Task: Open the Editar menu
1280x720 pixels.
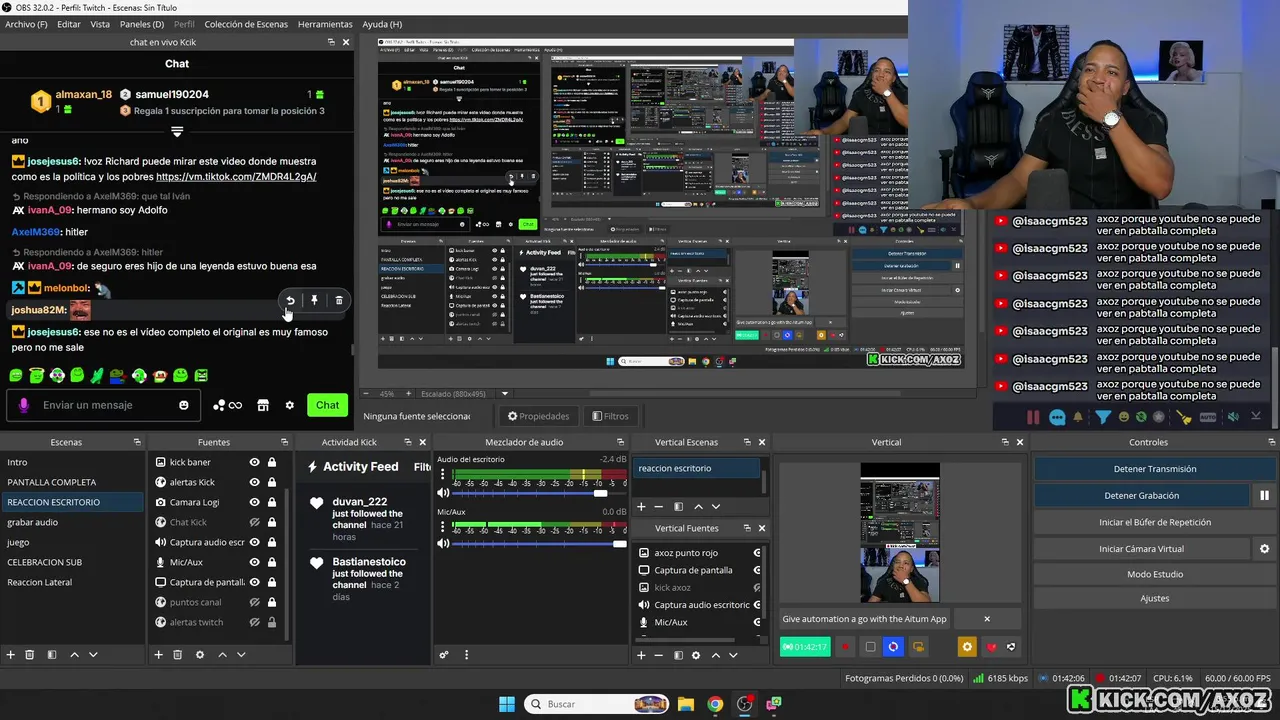Action: point(69,24)
